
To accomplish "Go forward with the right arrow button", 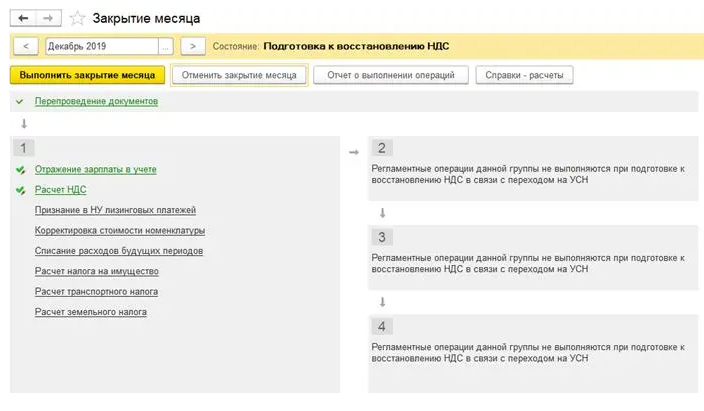I will pyautogui.click(x=48, y=18).
